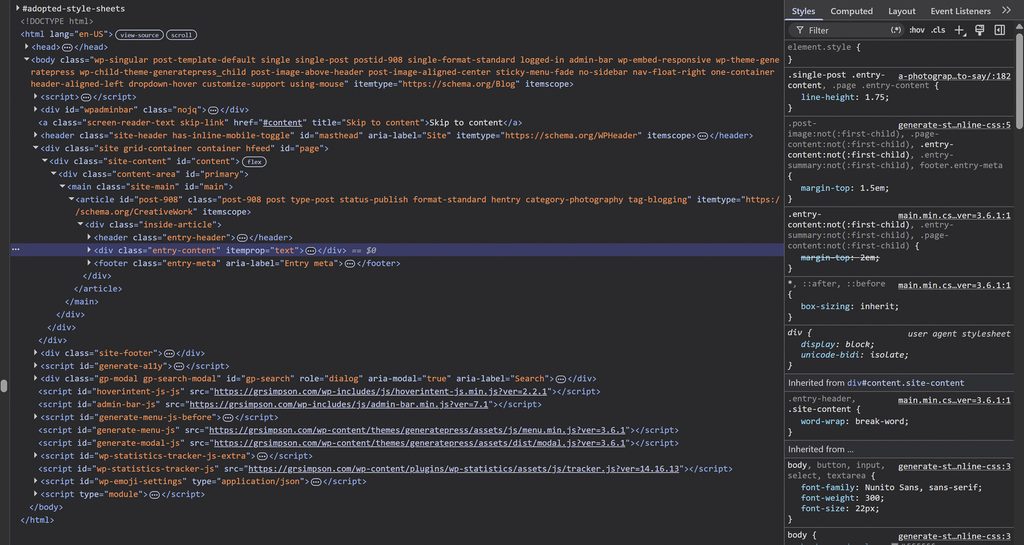Expand the head element
The height and width of the screenshot is (545, 1024).
tap(27, 47)
